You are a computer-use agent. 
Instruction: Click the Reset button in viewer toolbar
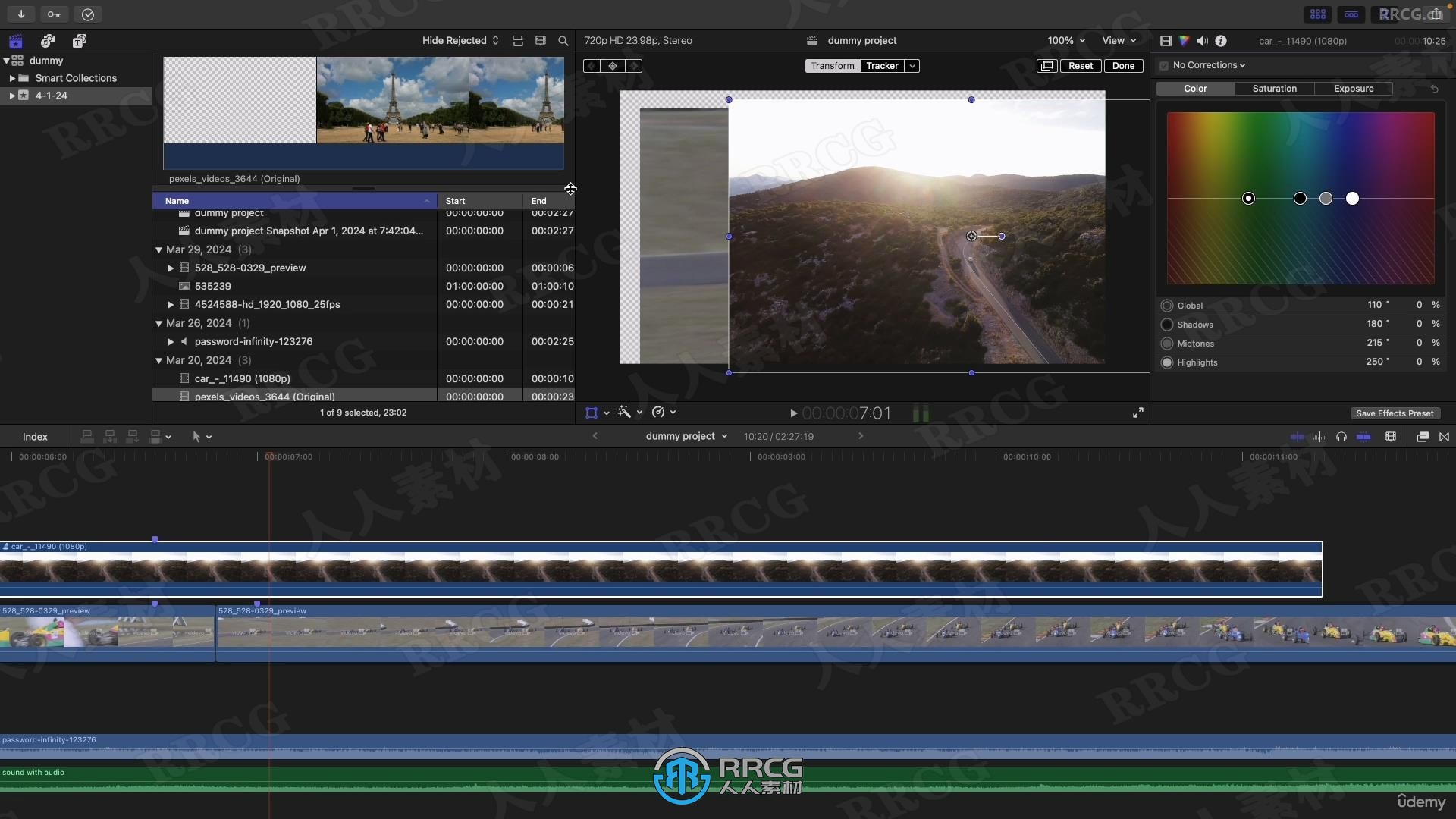(1080, 66)
